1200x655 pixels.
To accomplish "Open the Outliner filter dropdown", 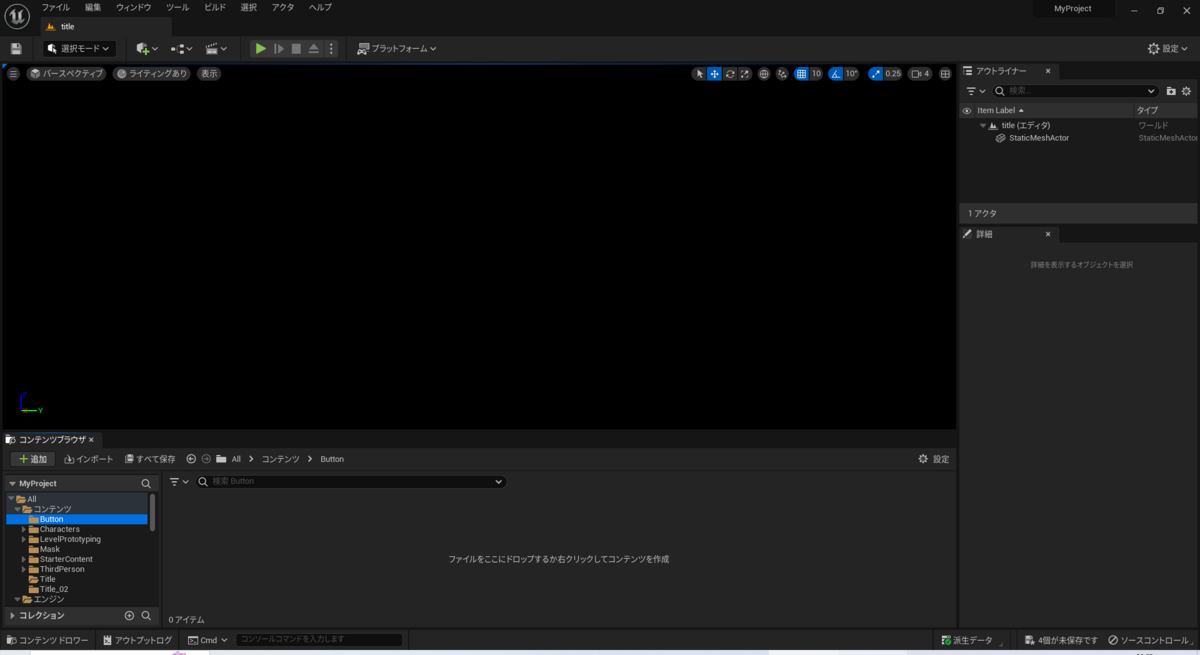I will (x=975, y=91).
